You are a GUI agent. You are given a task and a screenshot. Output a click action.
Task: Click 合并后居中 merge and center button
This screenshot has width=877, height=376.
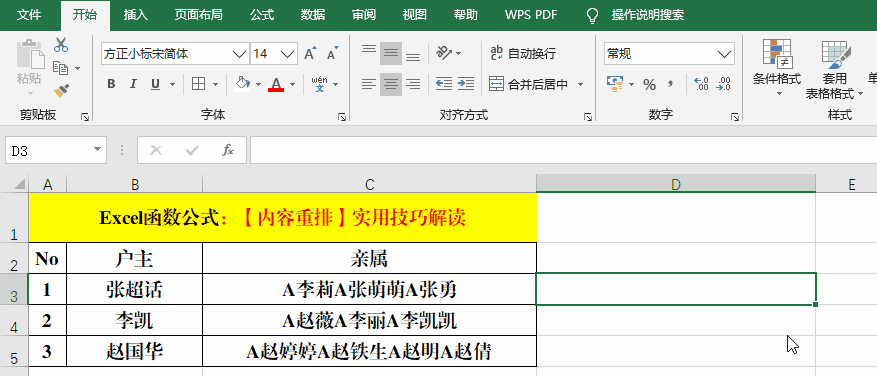pyautogui.click(x=530, y=84)
